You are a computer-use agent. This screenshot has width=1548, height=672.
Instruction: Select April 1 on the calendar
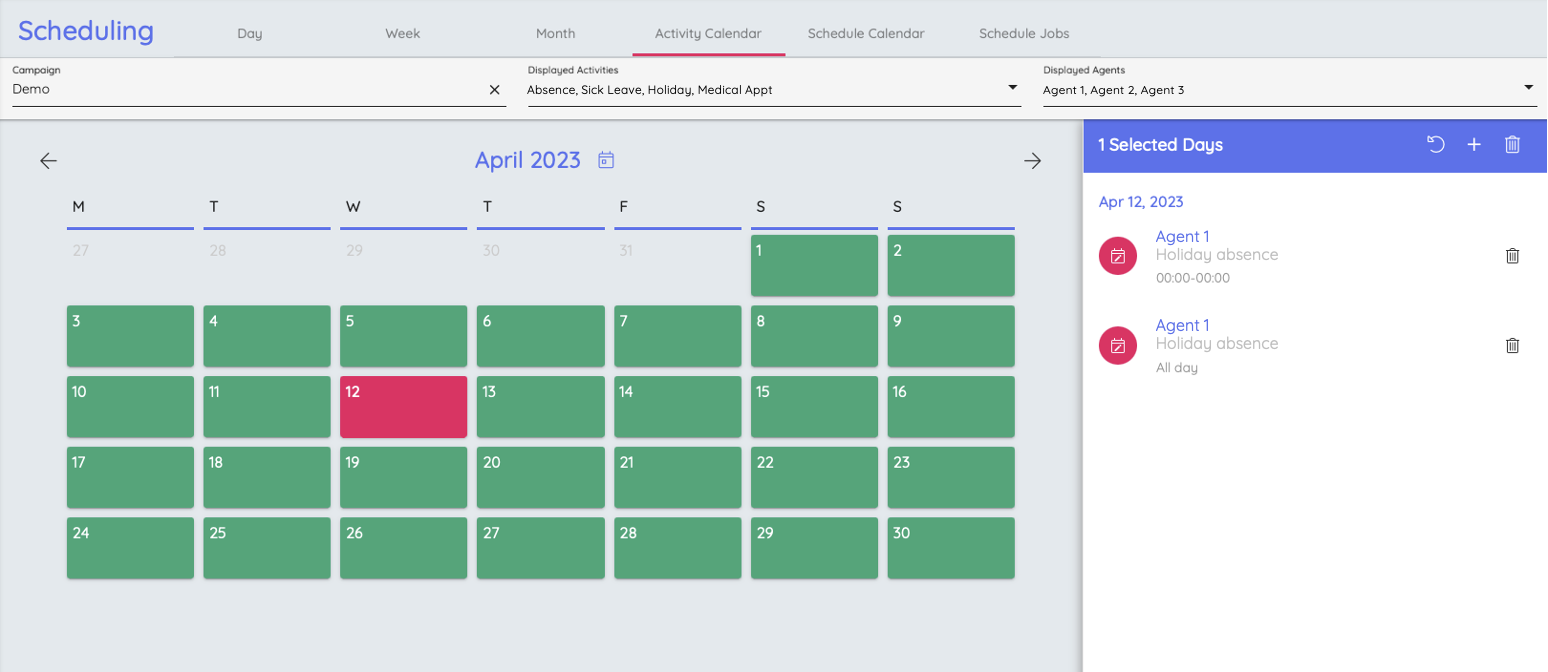(814, 265)
